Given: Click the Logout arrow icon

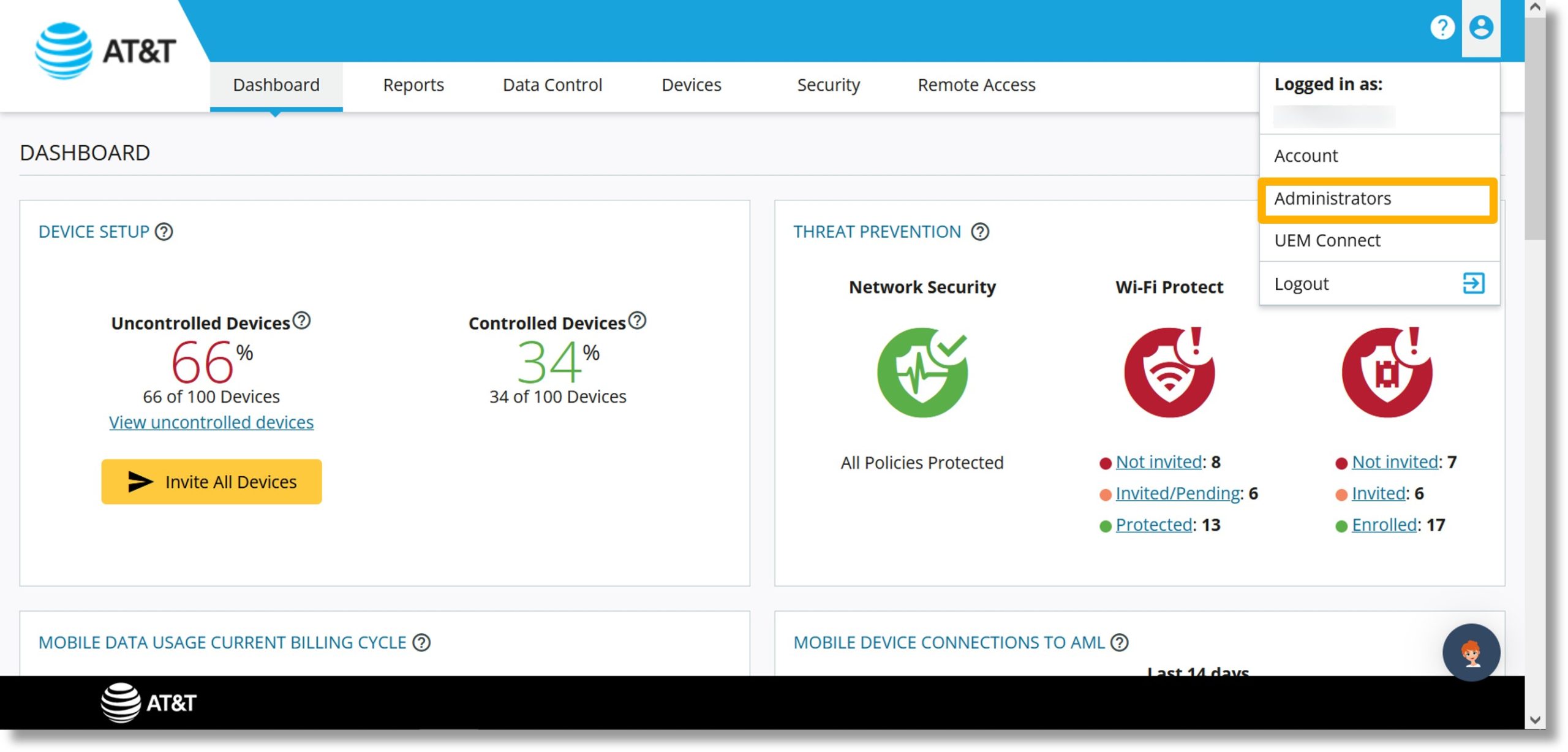Looking at the screenshot, I should click(x=1474, y=283).
